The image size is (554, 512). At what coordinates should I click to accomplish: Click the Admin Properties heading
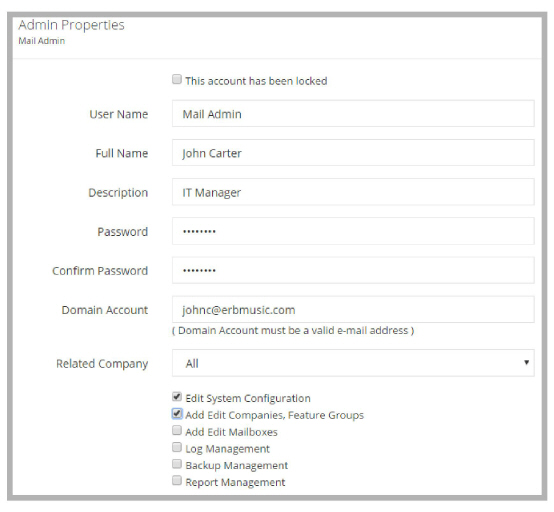point(71,25)
